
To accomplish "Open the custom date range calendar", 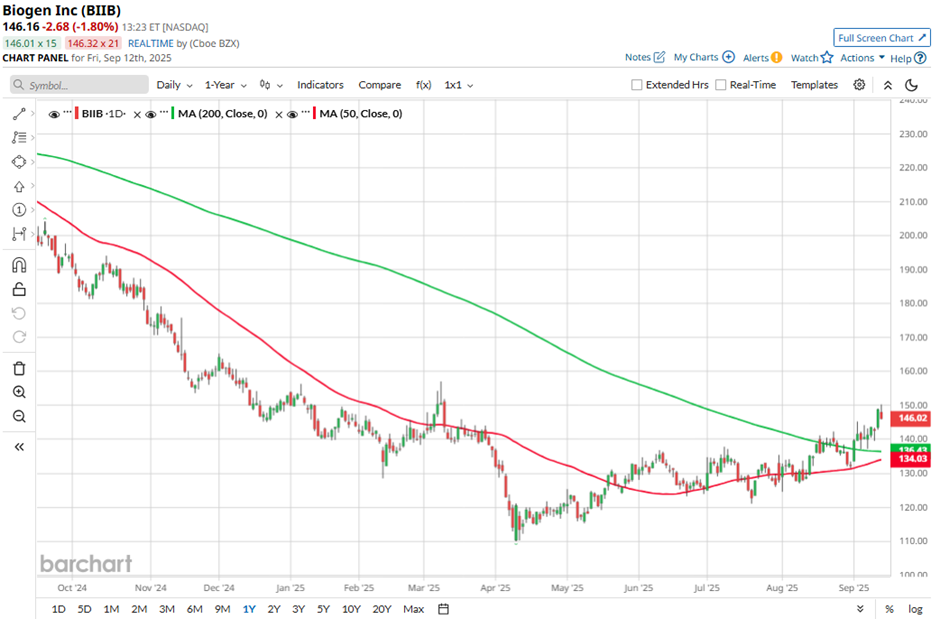I will click(x=443, y=609).
